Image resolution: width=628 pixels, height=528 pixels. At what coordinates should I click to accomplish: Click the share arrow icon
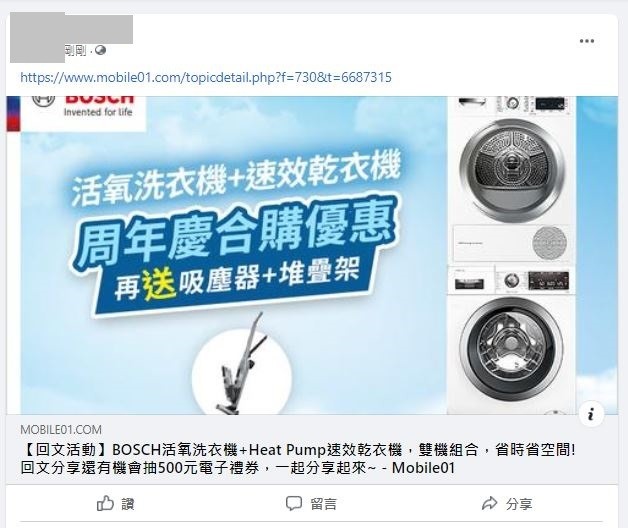(489, 503)
